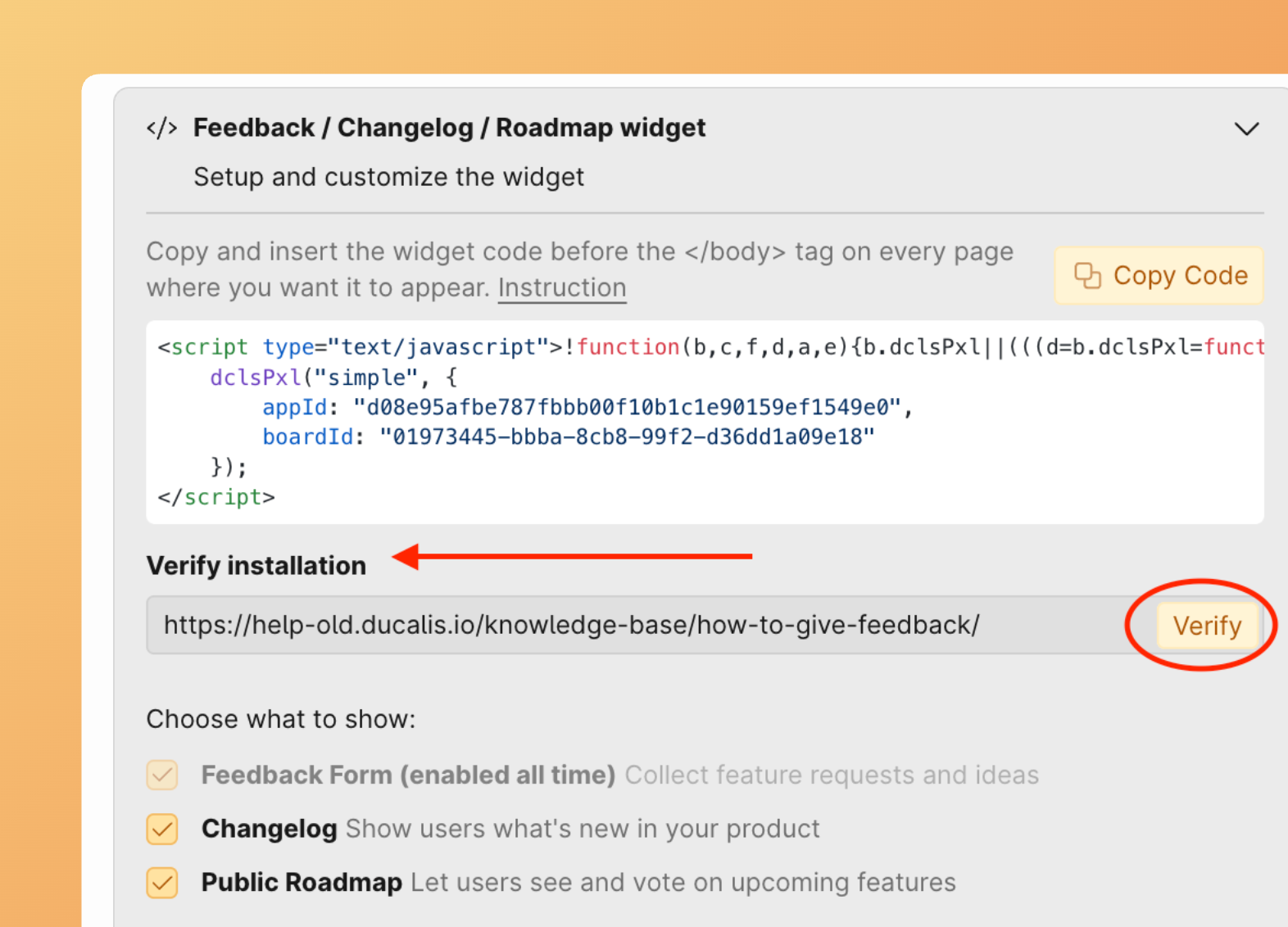Toggle the Public Roadmap checkbox
1288x927 pixels.
click(162, 883)
